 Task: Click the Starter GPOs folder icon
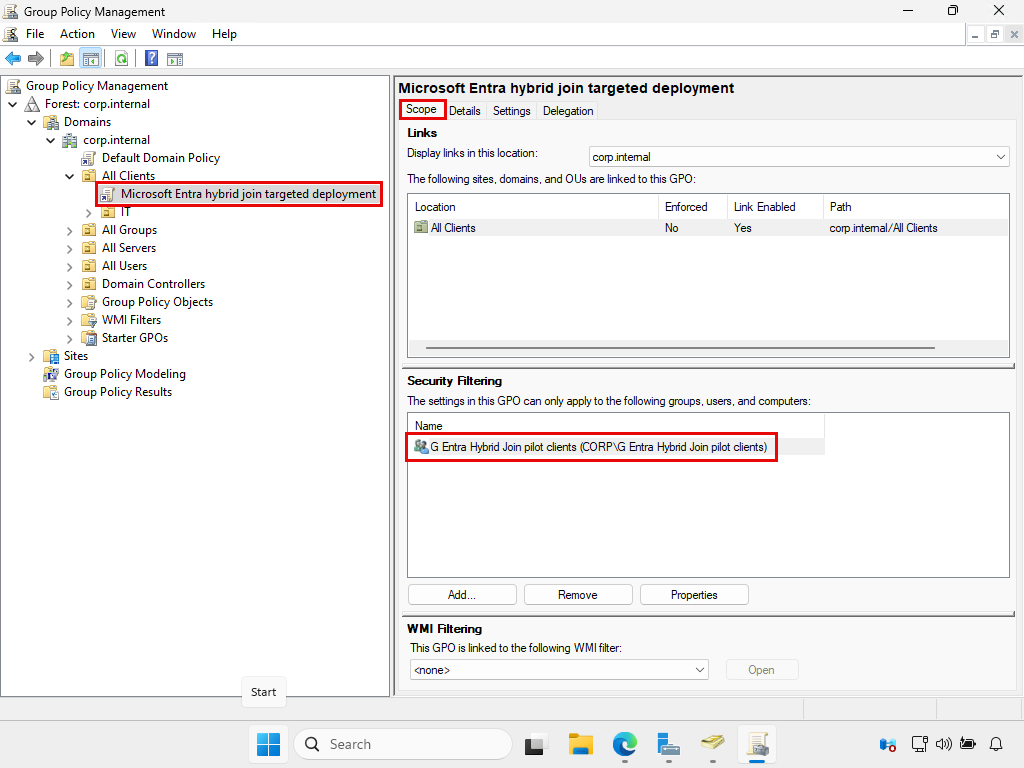coord(89,338)
